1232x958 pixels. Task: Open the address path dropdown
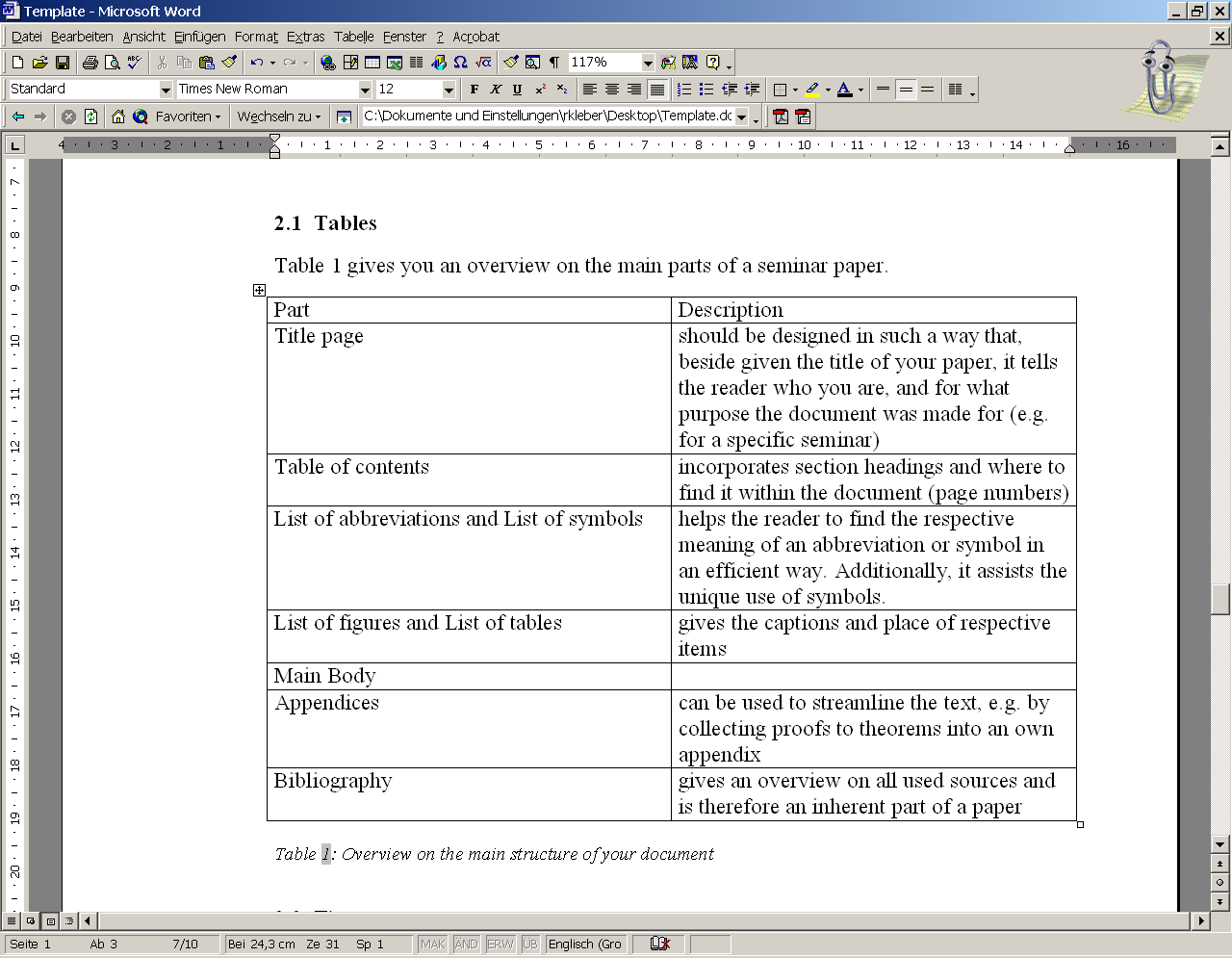[x=741, y=117]
